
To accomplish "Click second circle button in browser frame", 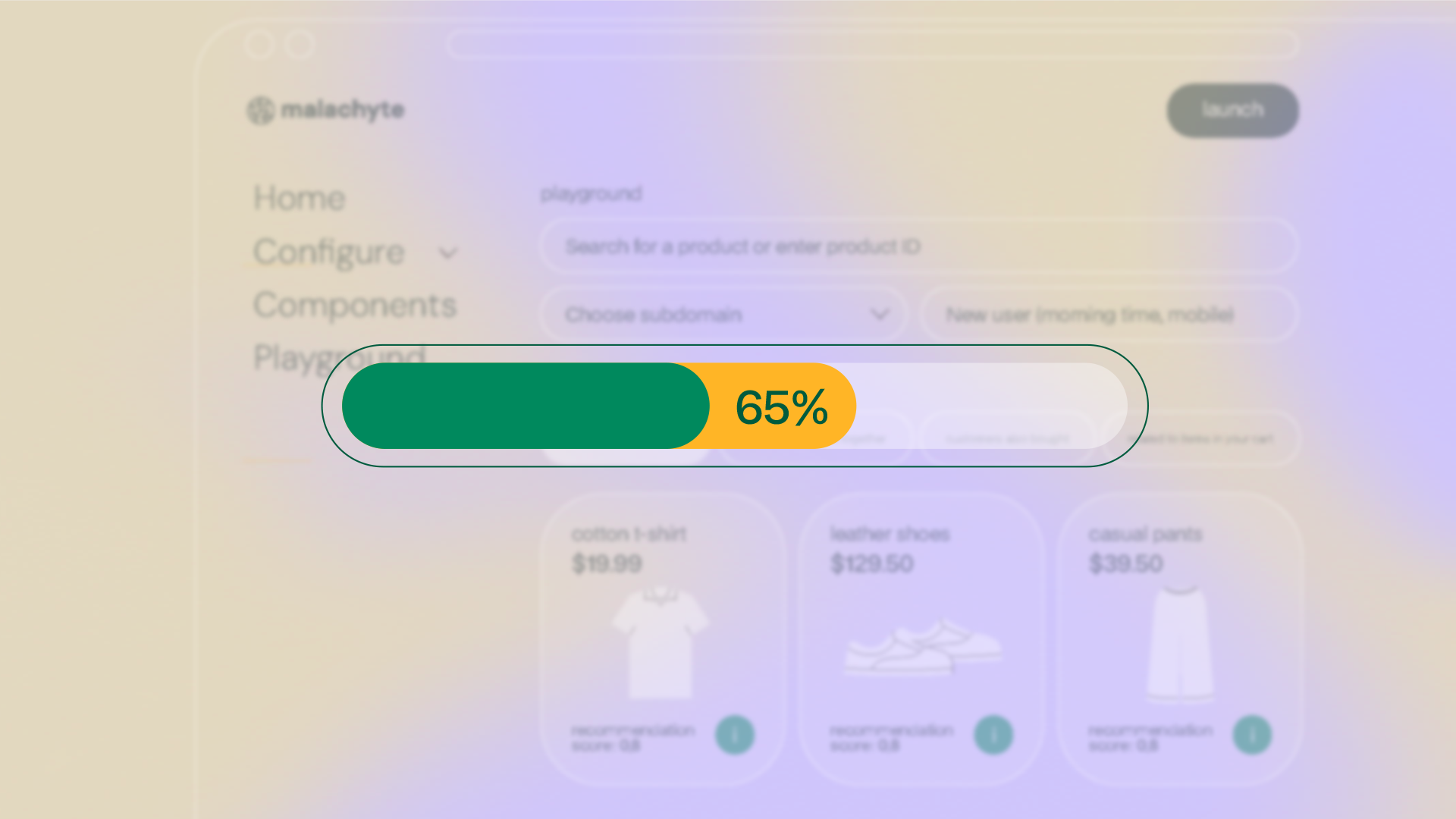I will click(x=300, y=45).
